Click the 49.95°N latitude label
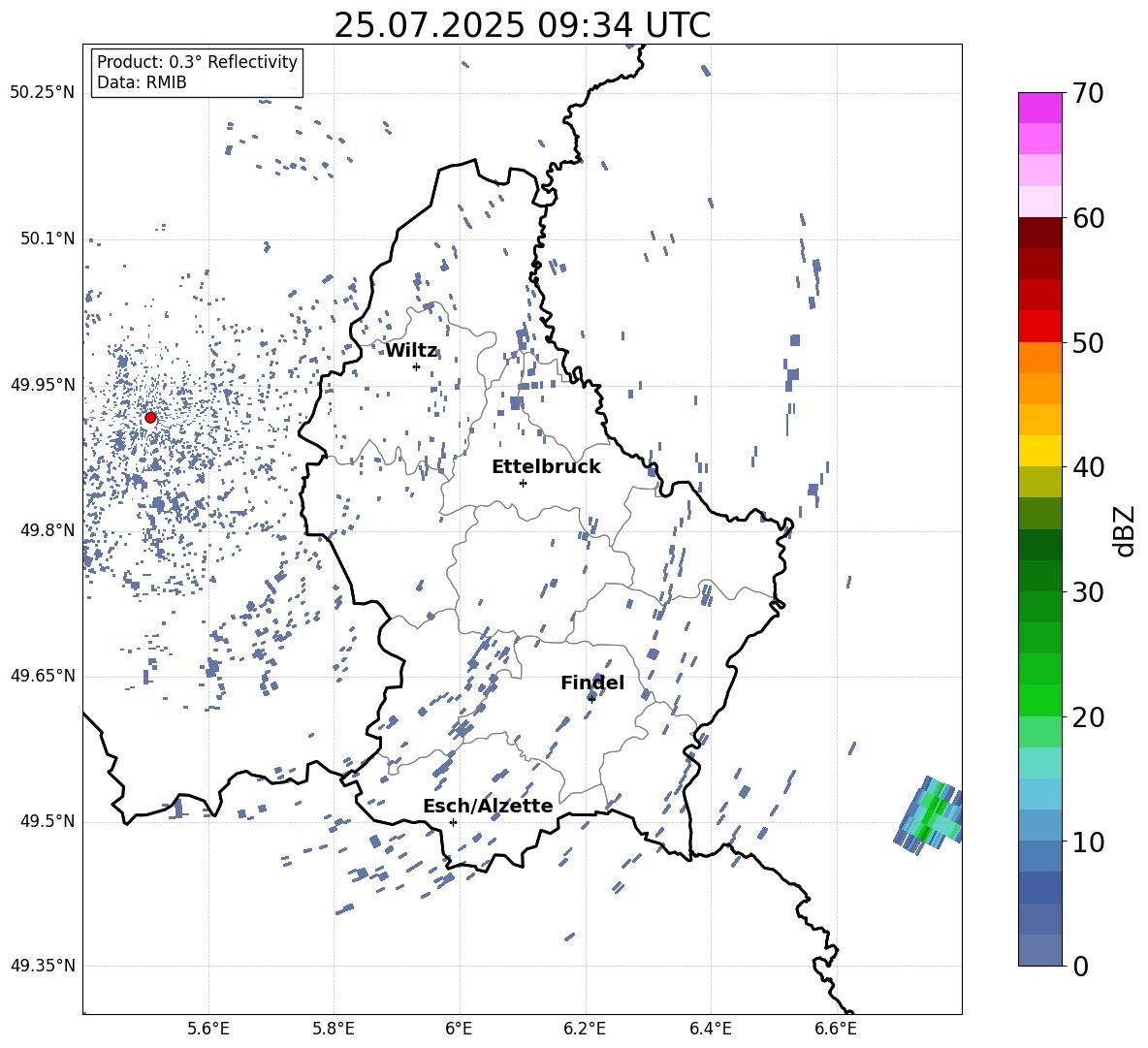The height and width of the screenshot is (1048, 1148). 42,384
